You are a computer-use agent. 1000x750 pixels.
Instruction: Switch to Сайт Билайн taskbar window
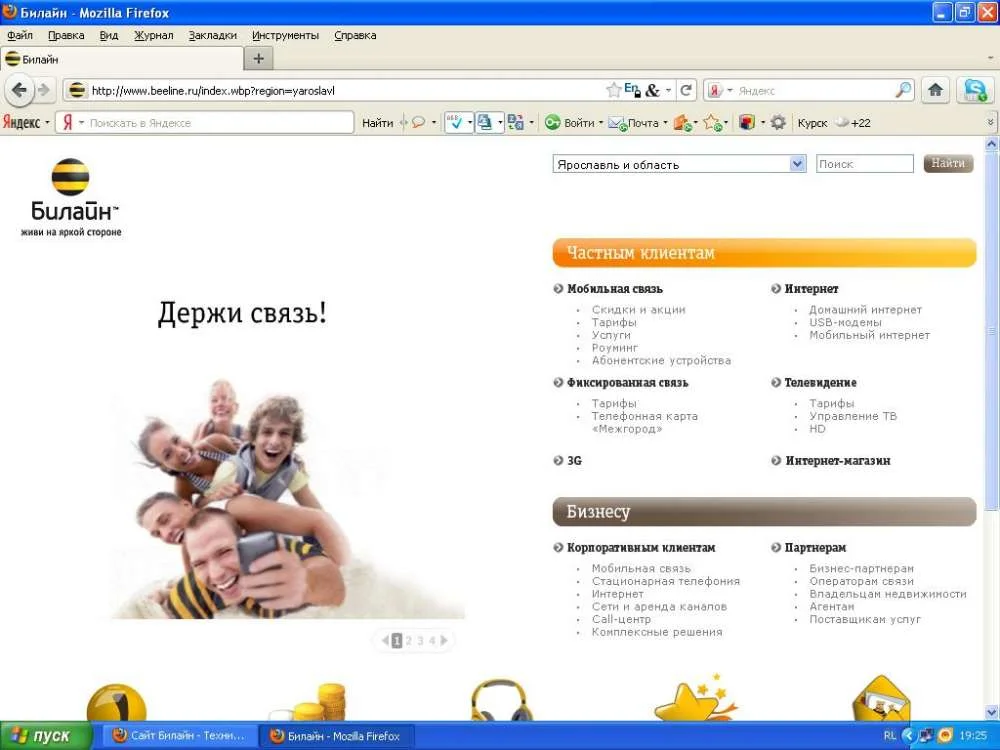click(x=179, y=736)
